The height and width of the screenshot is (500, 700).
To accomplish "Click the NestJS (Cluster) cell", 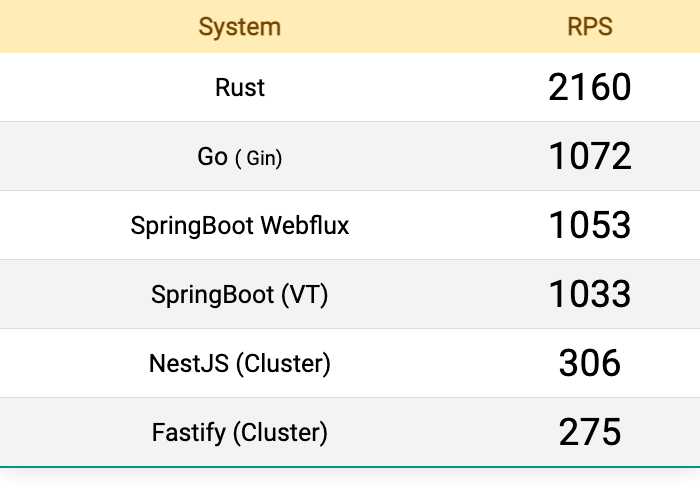I will 240,363.
